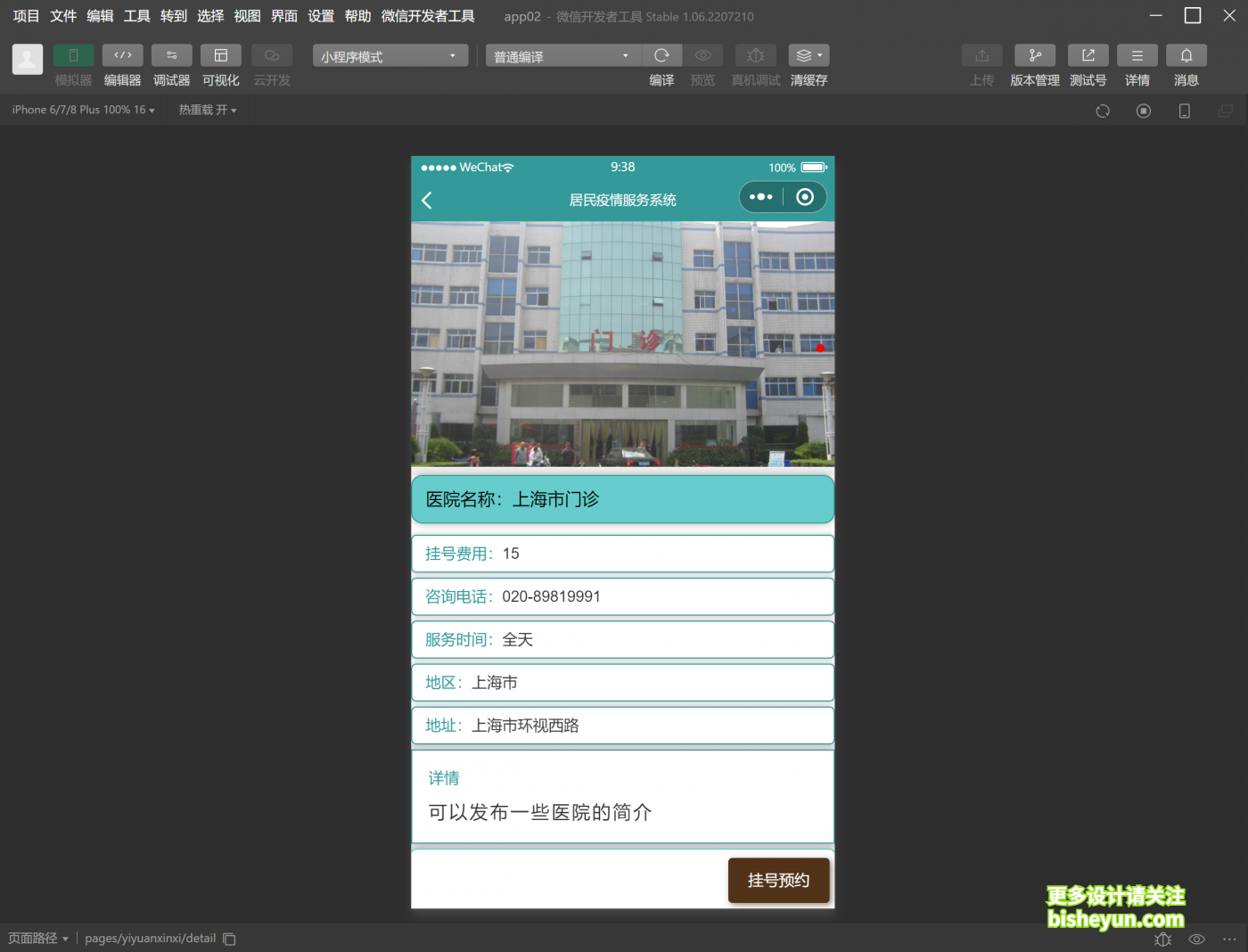The height and width of the screenshot is (952, 1248).
Task: Tap the 挂号预约 button
Action: (x=778, y=881)
